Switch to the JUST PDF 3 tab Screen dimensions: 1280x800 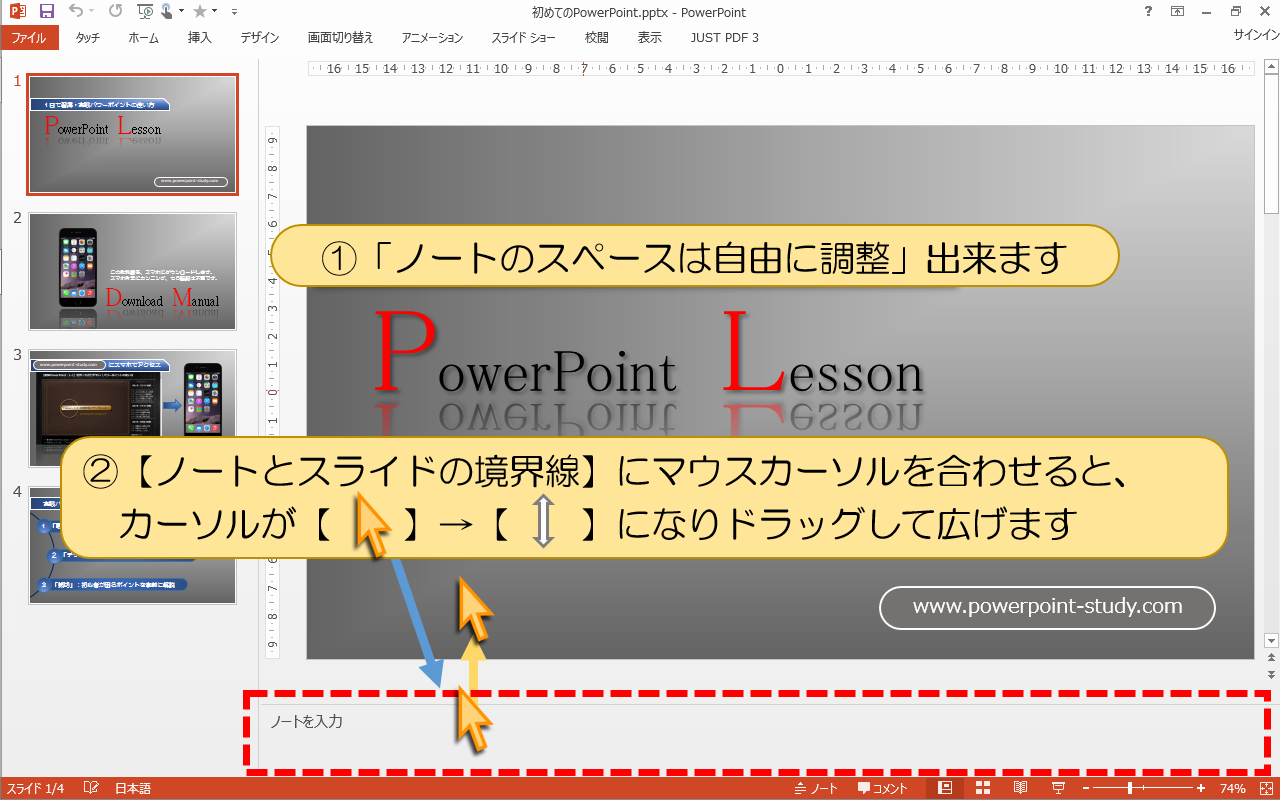pyautogui.click(x=724, y=37)
